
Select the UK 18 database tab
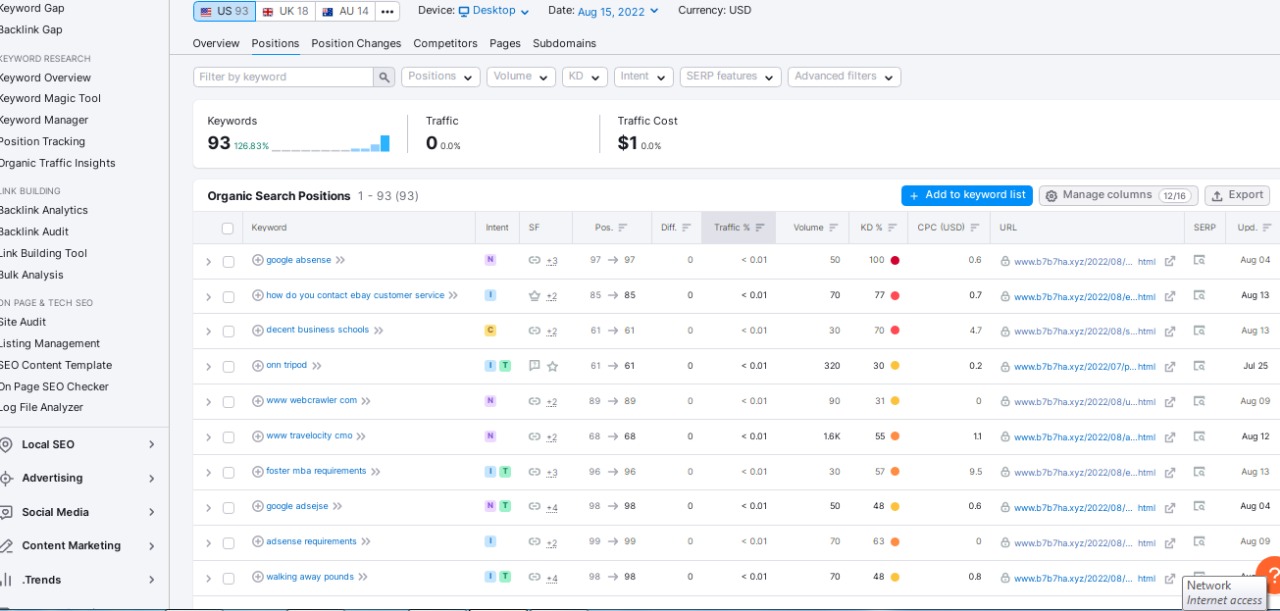(285, 11)
